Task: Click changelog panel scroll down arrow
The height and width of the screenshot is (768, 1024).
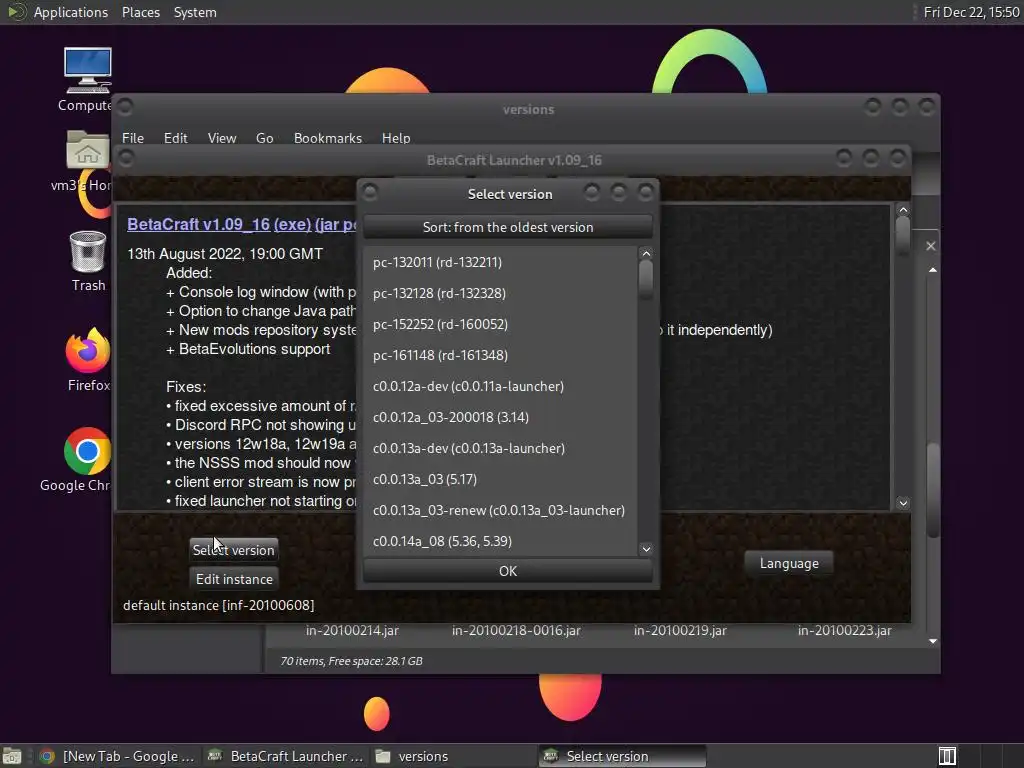Action: click(x=903, y=503)
